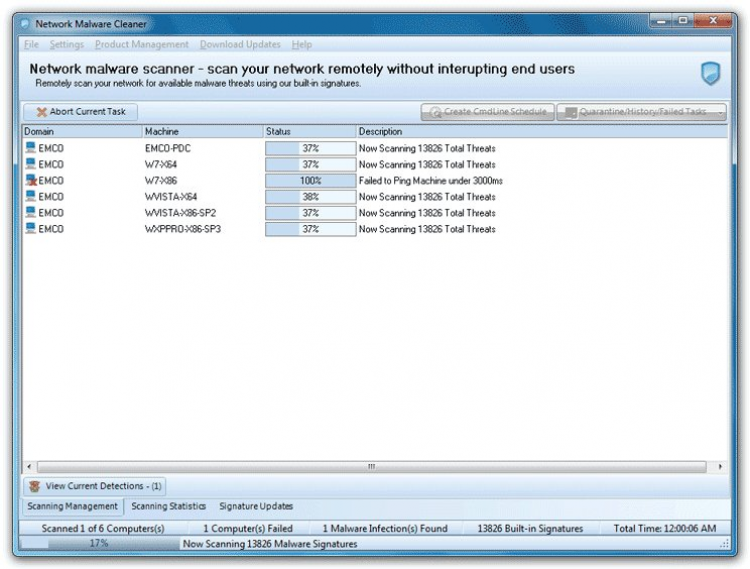
Task: Click the application icon in the title bar
Action: point(25,23)
